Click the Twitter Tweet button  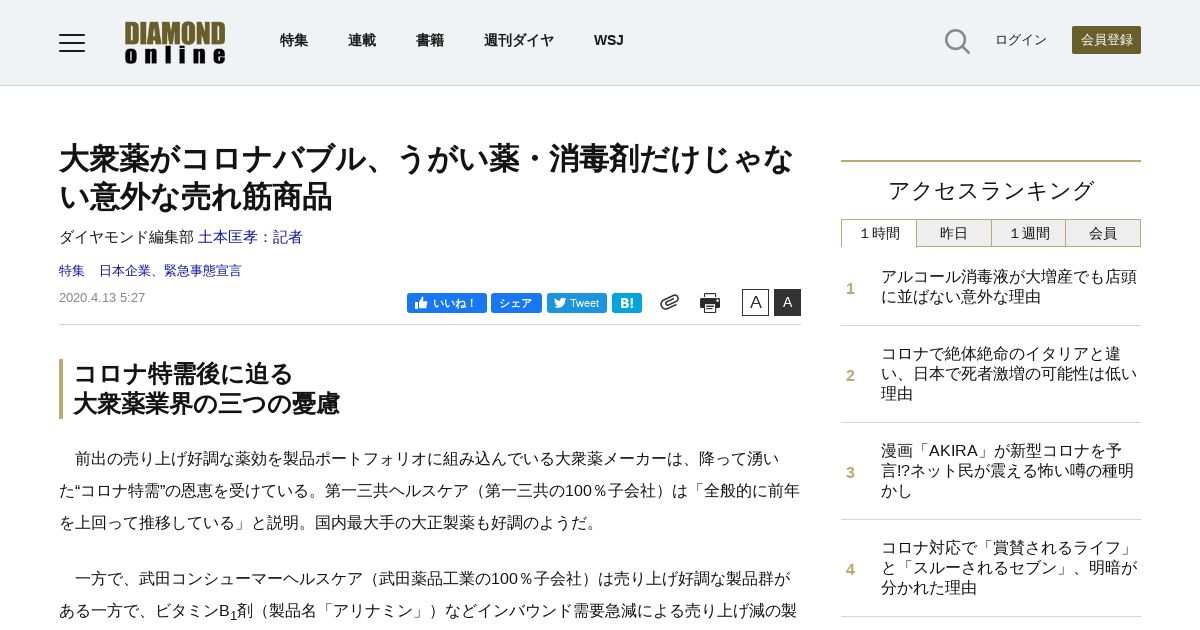(x=577, y=303)
